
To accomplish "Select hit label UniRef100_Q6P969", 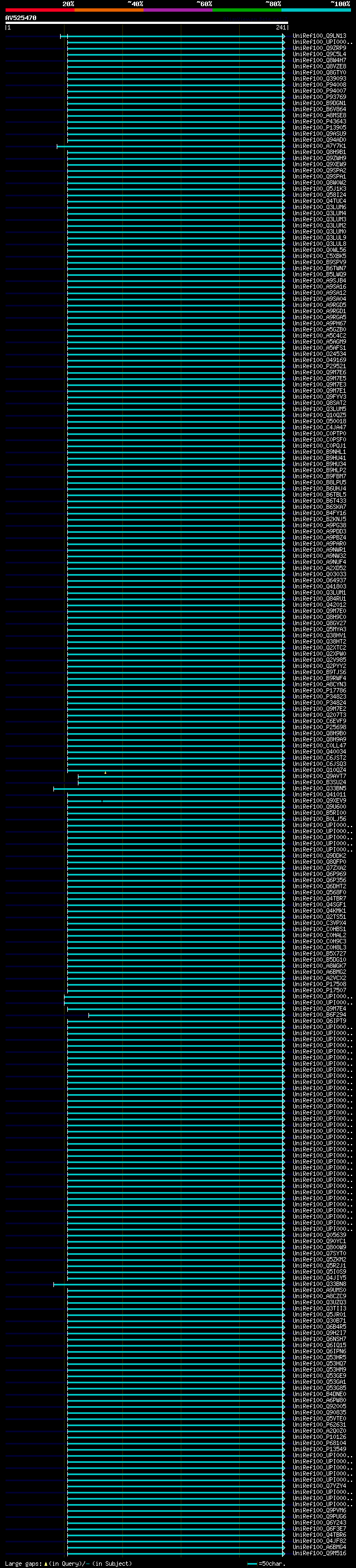I will 319,874.
